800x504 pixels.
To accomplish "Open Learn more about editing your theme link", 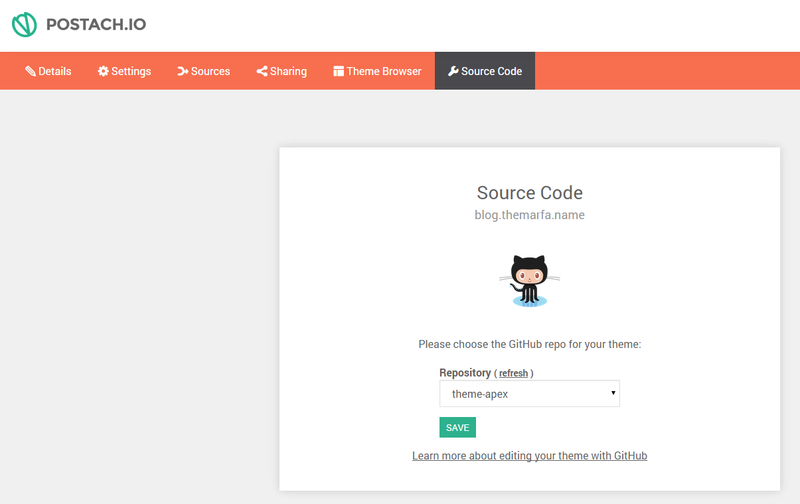I will (530, 456).
